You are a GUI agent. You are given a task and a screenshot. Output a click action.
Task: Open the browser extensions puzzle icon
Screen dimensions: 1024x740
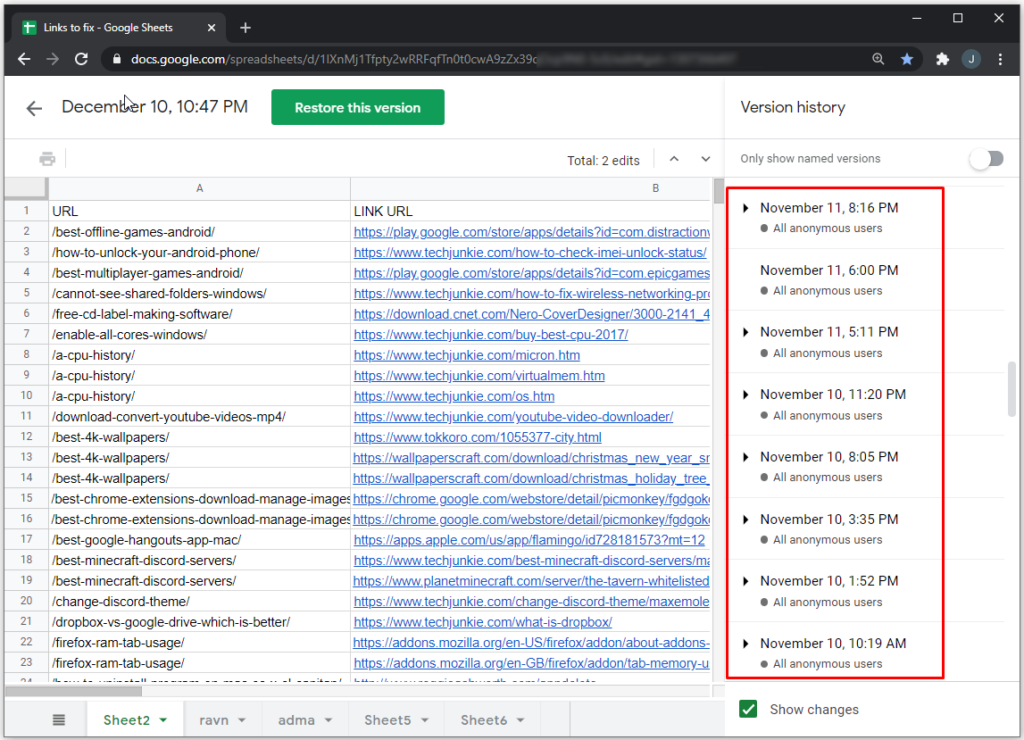pos(941,59)
